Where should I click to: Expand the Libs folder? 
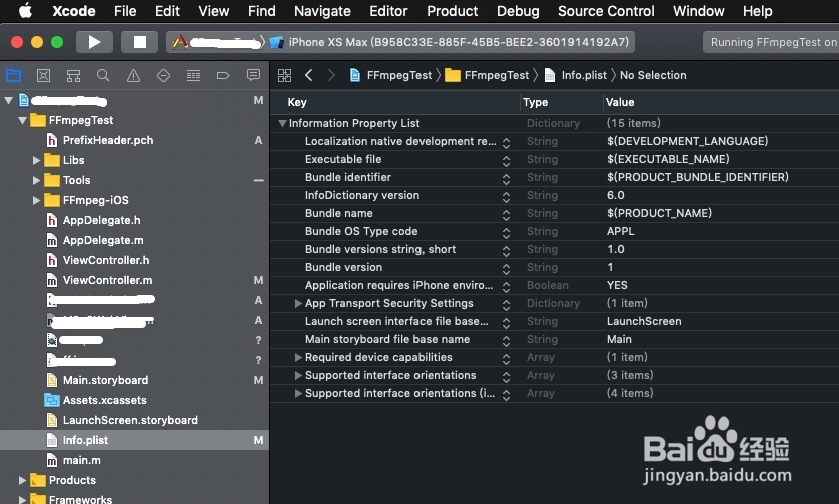pos(37,160)
